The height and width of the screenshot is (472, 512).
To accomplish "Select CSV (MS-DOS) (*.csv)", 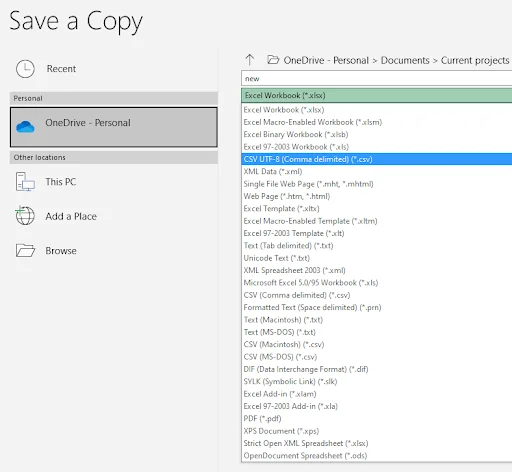I will tap(377, 356).
